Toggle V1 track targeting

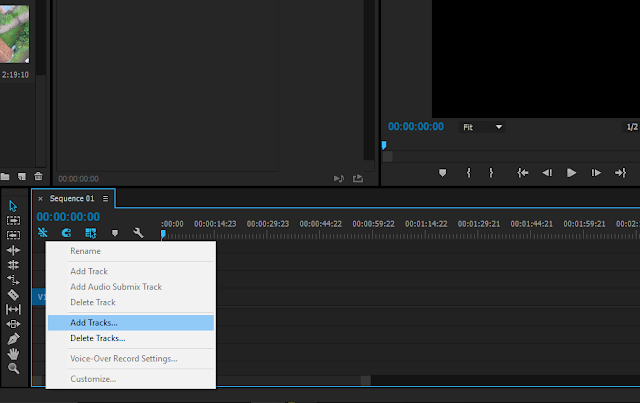pos(40,297)
